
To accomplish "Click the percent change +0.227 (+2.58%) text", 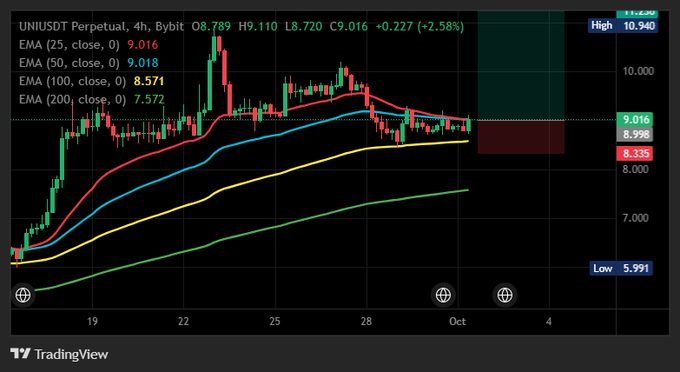I will click(x=419, y=26).
